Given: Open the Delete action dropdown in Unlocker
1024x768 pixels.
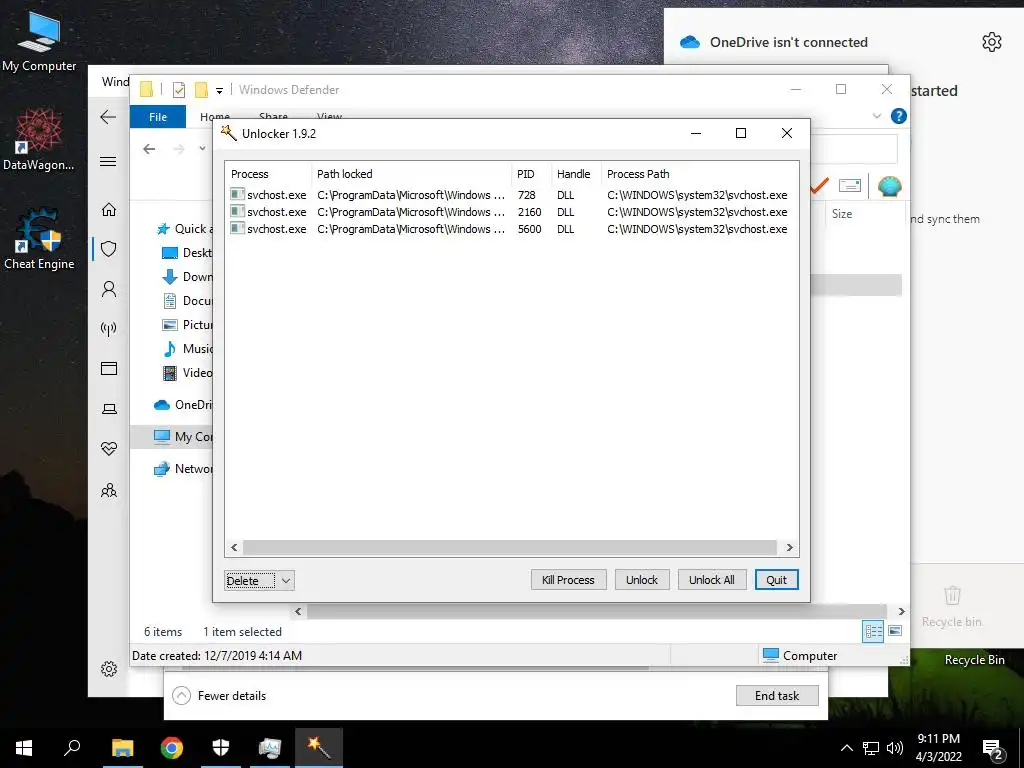Looking at the screenshot, I should coord(285,581).
